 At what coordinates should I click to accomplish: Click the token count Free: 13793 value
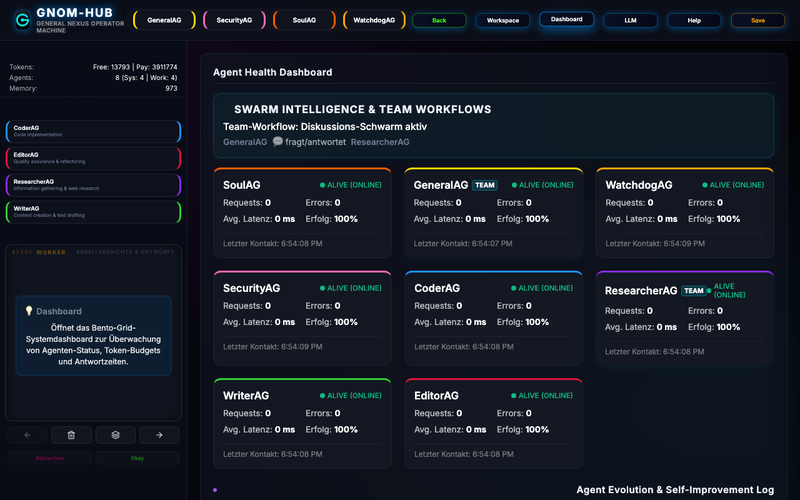[111, 67]
